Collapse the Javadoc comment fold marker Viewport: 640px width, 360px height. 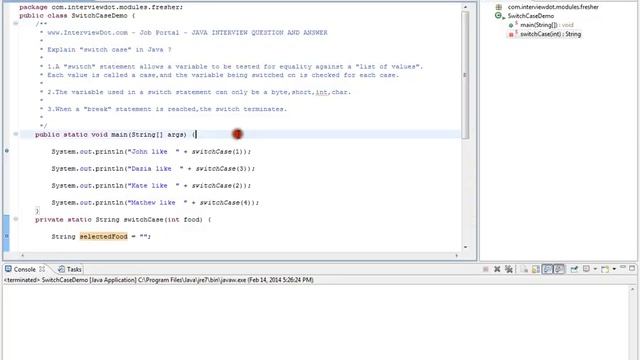tap(16, 24)
